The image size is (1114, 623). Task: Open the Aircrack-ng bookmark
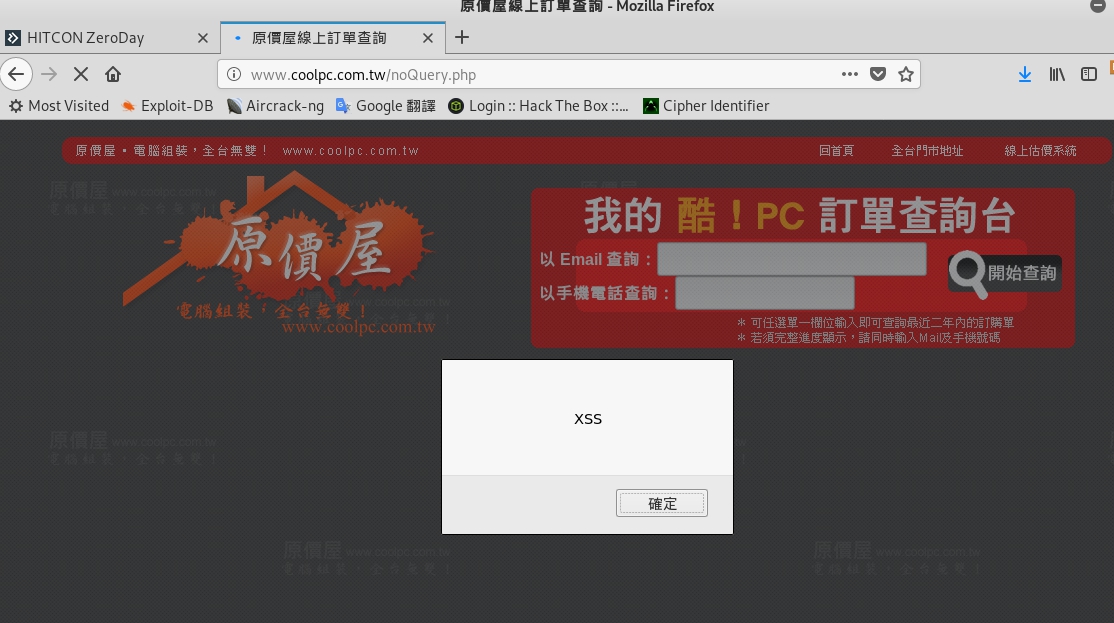click(275, 106)
